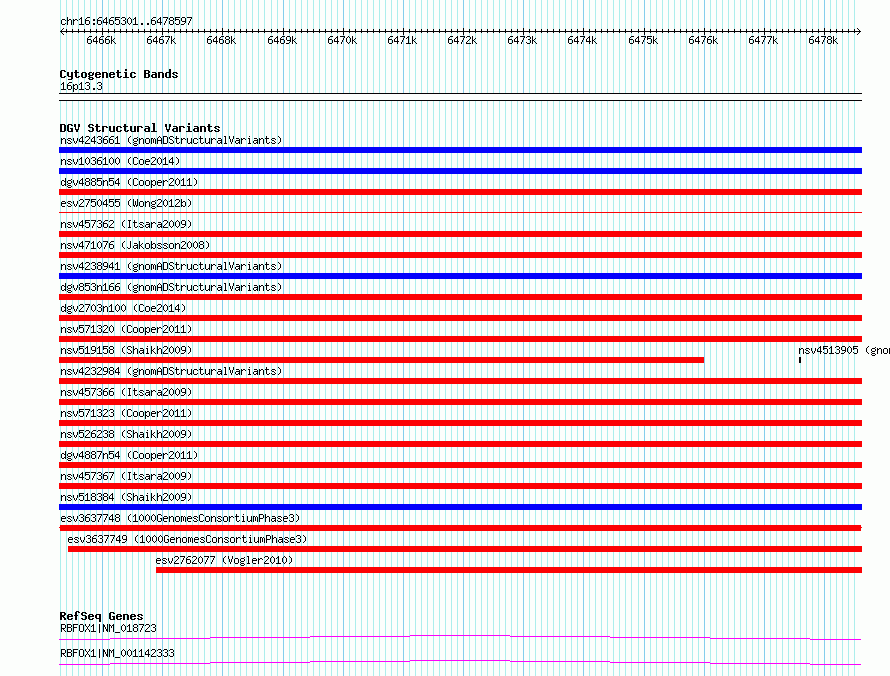Click the DGV Structural Variants track header
The image size is (890, 676).
[x=140, y=128]
